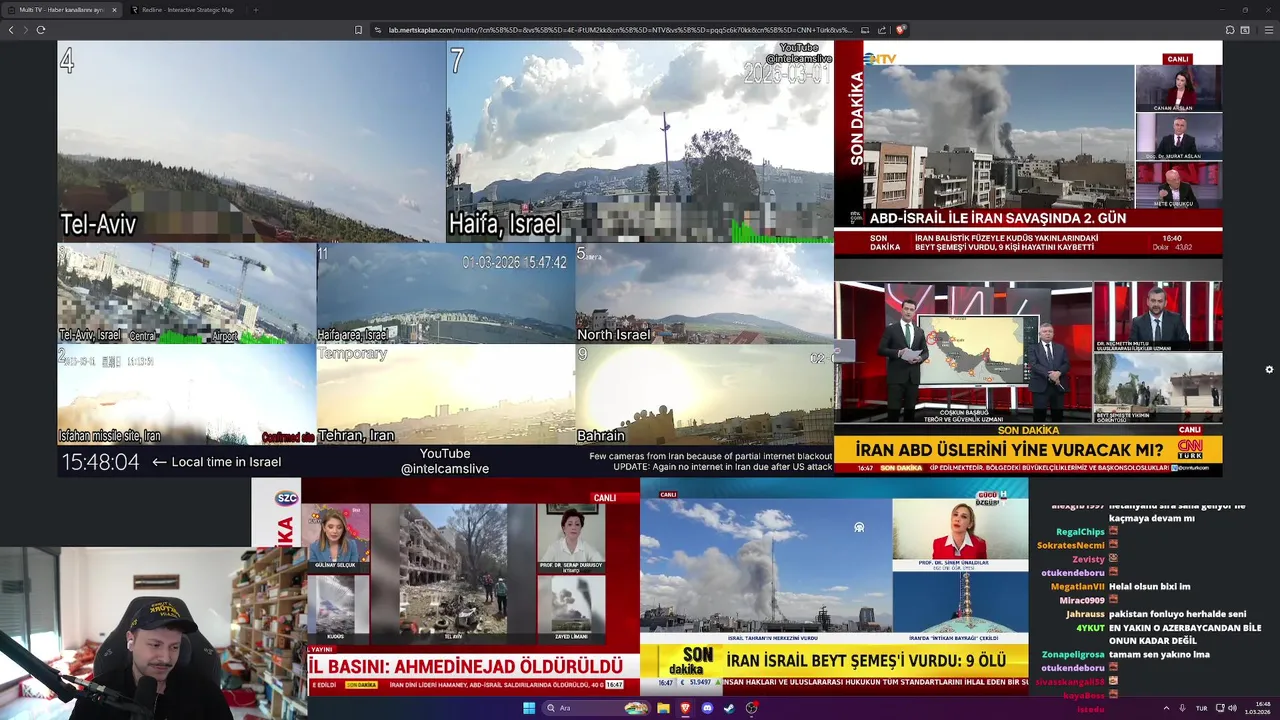Go forward with the browser forward arrow

[x=26, y=30]
